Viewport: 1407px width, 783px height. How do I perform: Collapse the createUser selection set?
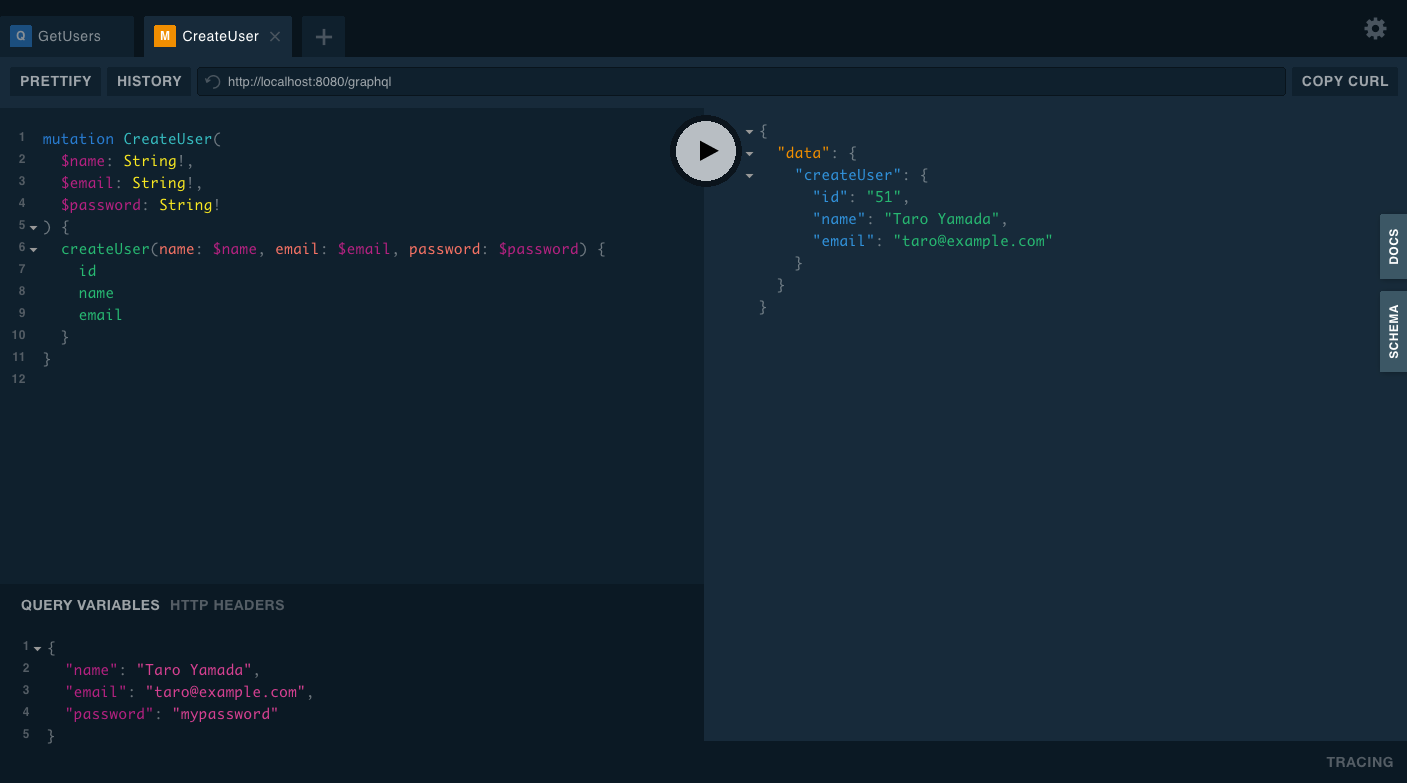click(33, 248)
